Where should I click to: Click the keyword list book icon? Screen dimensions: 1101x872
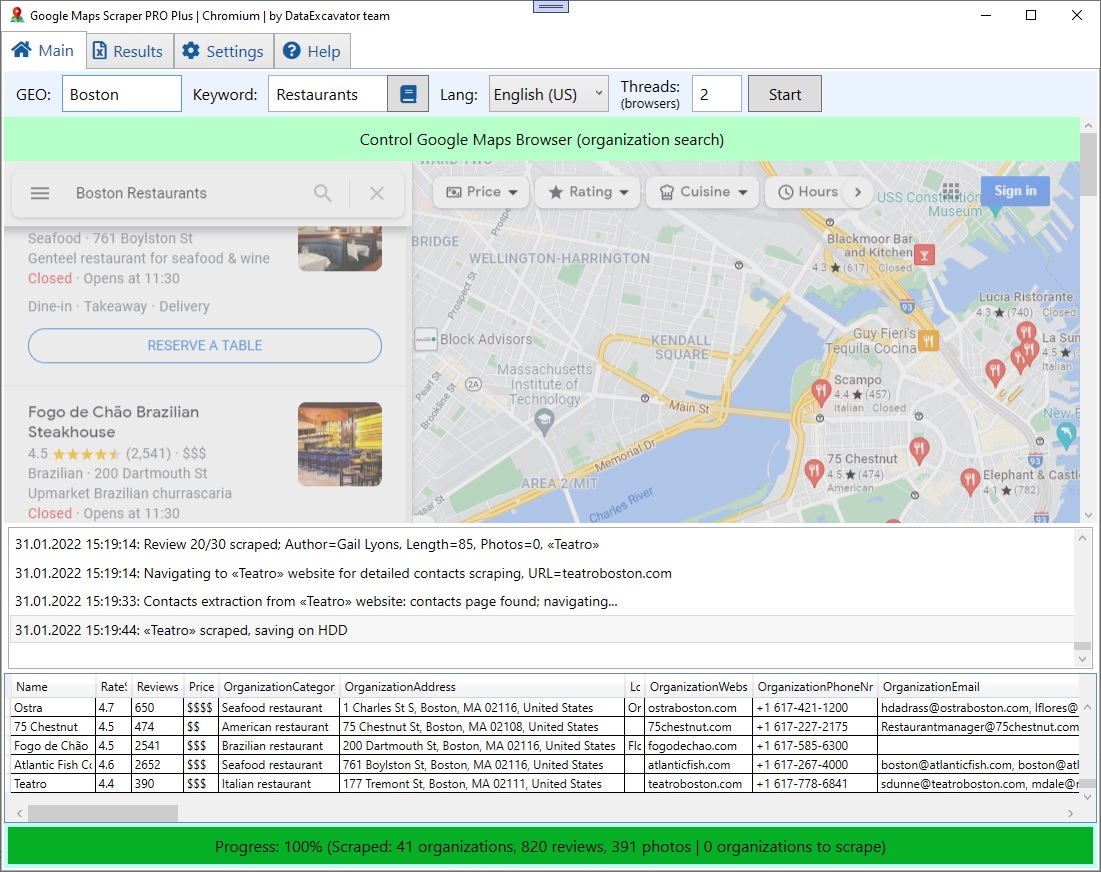408,94
